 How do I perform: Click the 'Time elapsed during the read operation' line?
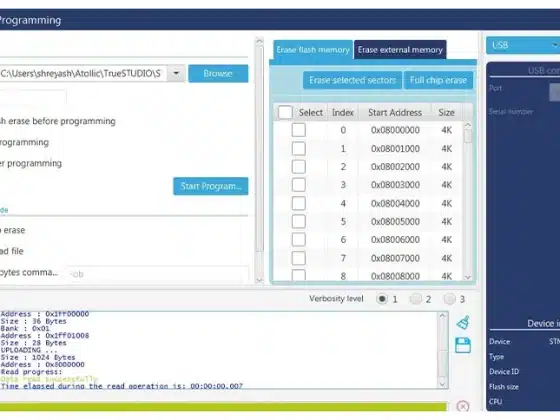[122, 386]
